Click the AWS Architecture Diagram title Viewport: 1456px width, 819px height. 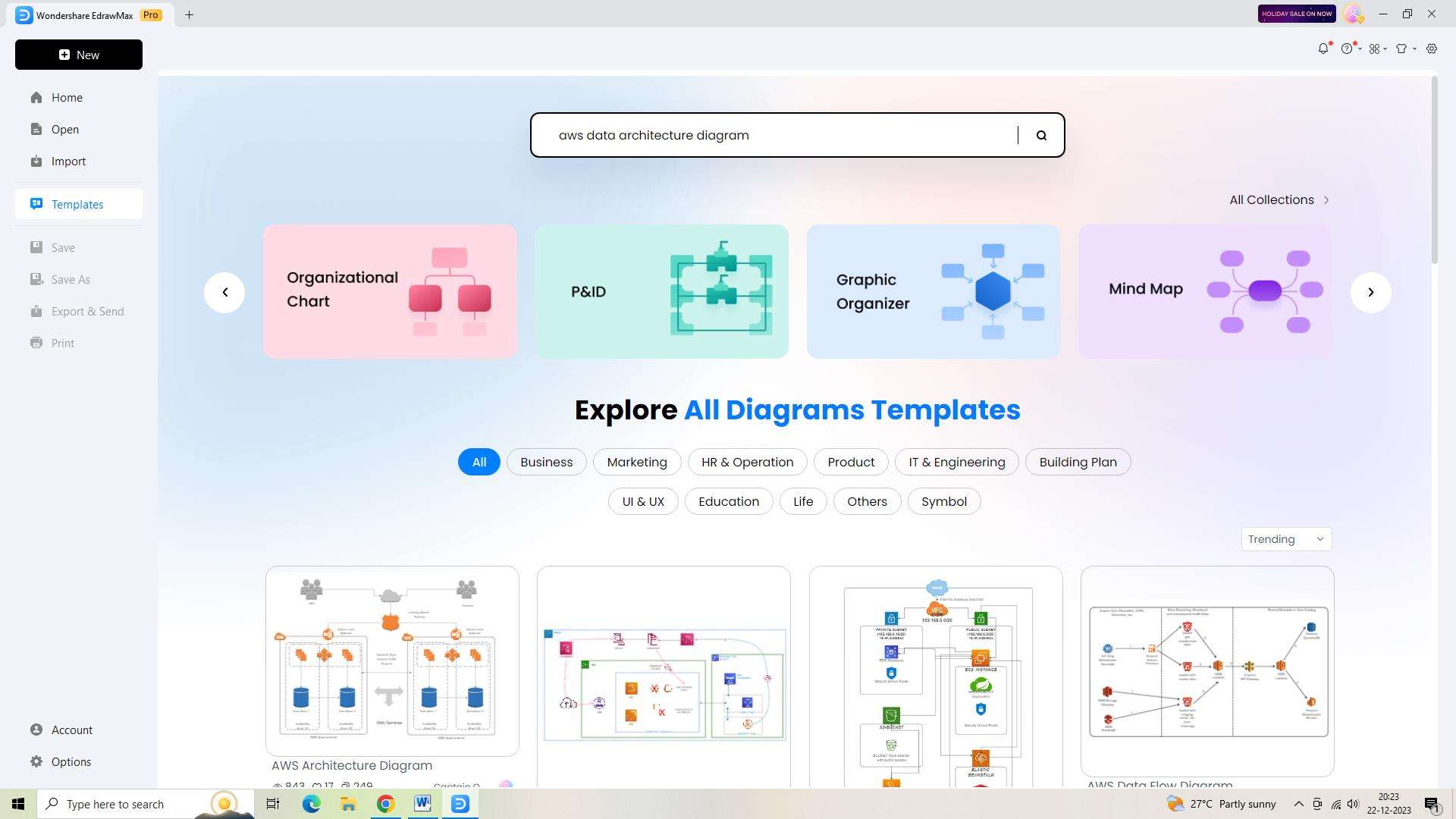point(352,765)
